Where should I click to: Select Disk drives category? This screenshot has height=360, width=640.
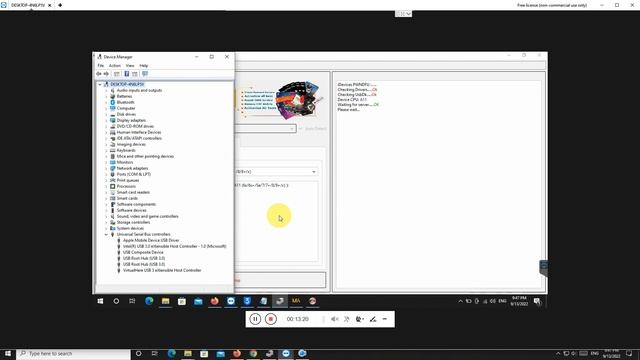(x=127, y=114)
